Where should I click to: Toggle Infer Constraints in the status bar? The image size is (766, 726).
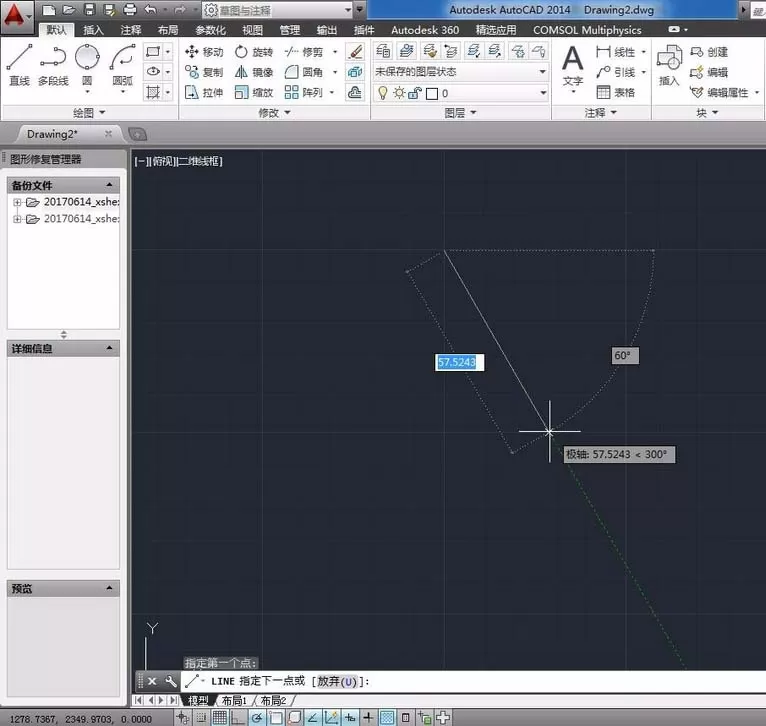(x=182, y=718)
